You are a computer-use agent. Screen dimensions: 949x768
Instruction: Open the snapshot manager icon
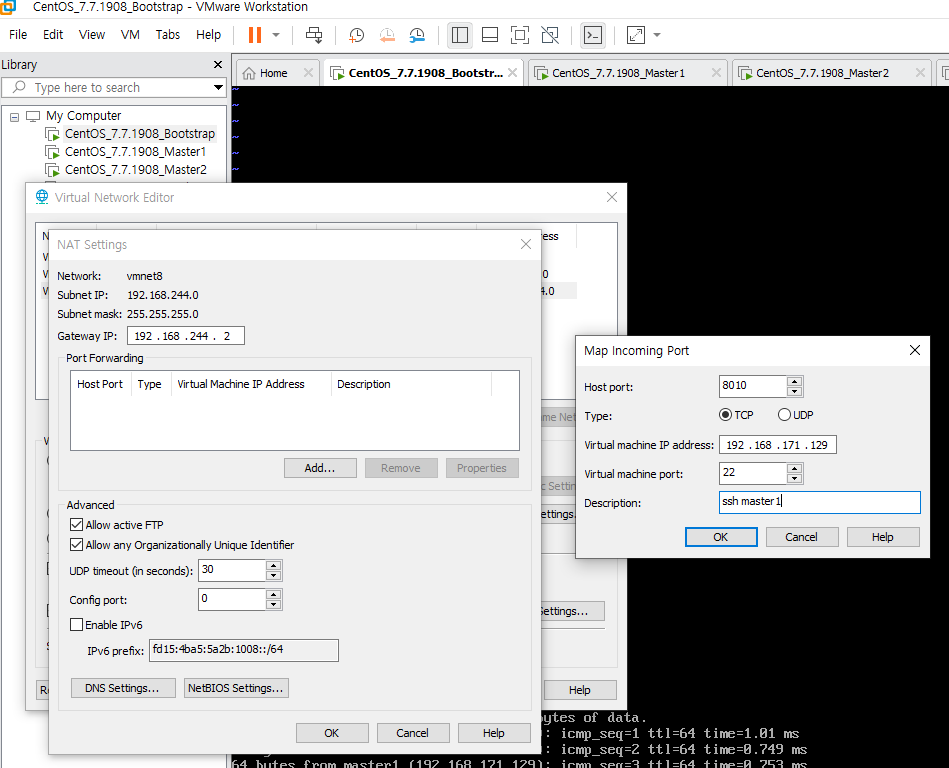[x=417, y=35]
